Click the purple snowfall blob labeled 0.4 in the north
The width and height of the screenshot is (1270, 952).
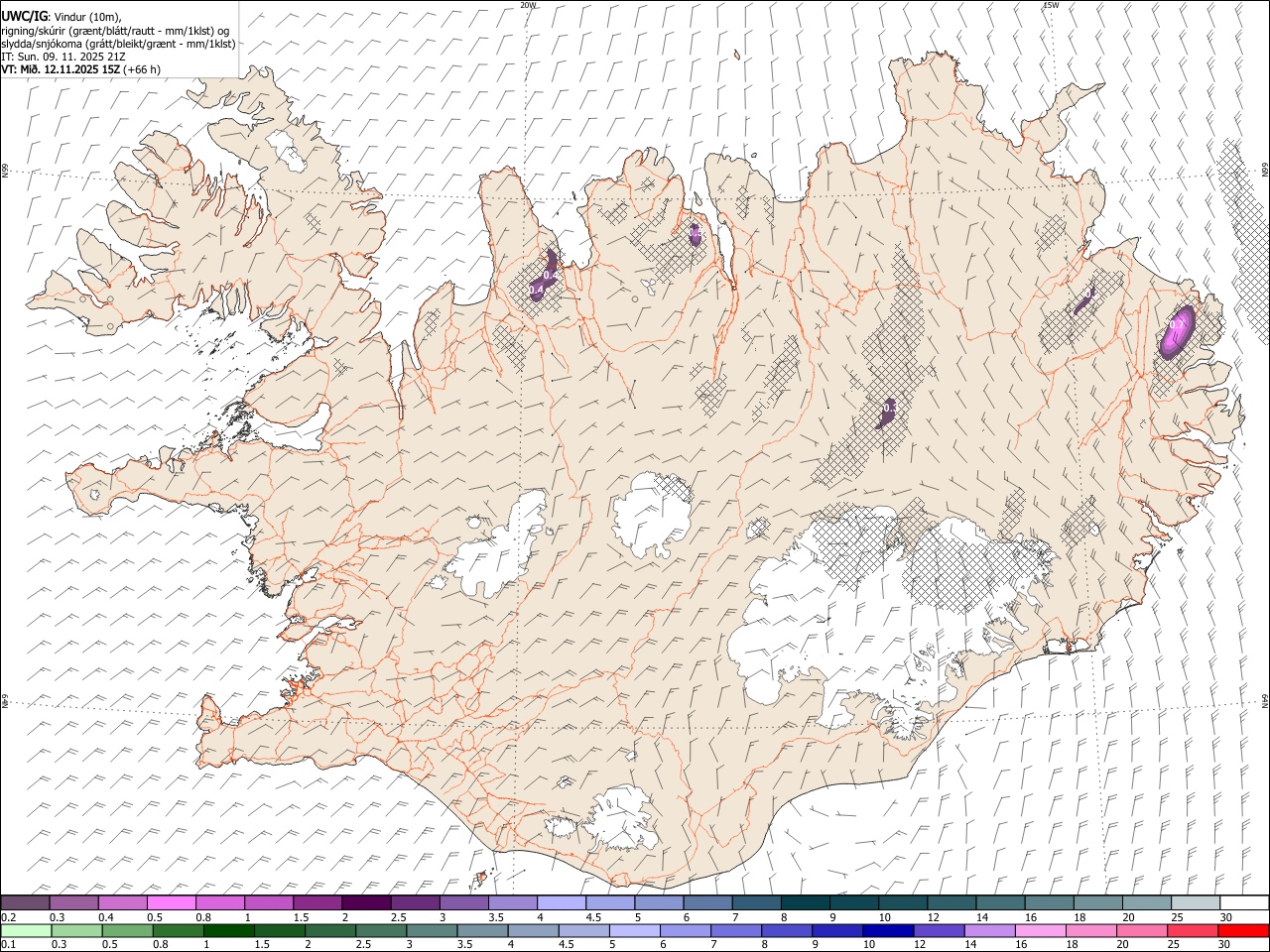click(x=543, y=277)
